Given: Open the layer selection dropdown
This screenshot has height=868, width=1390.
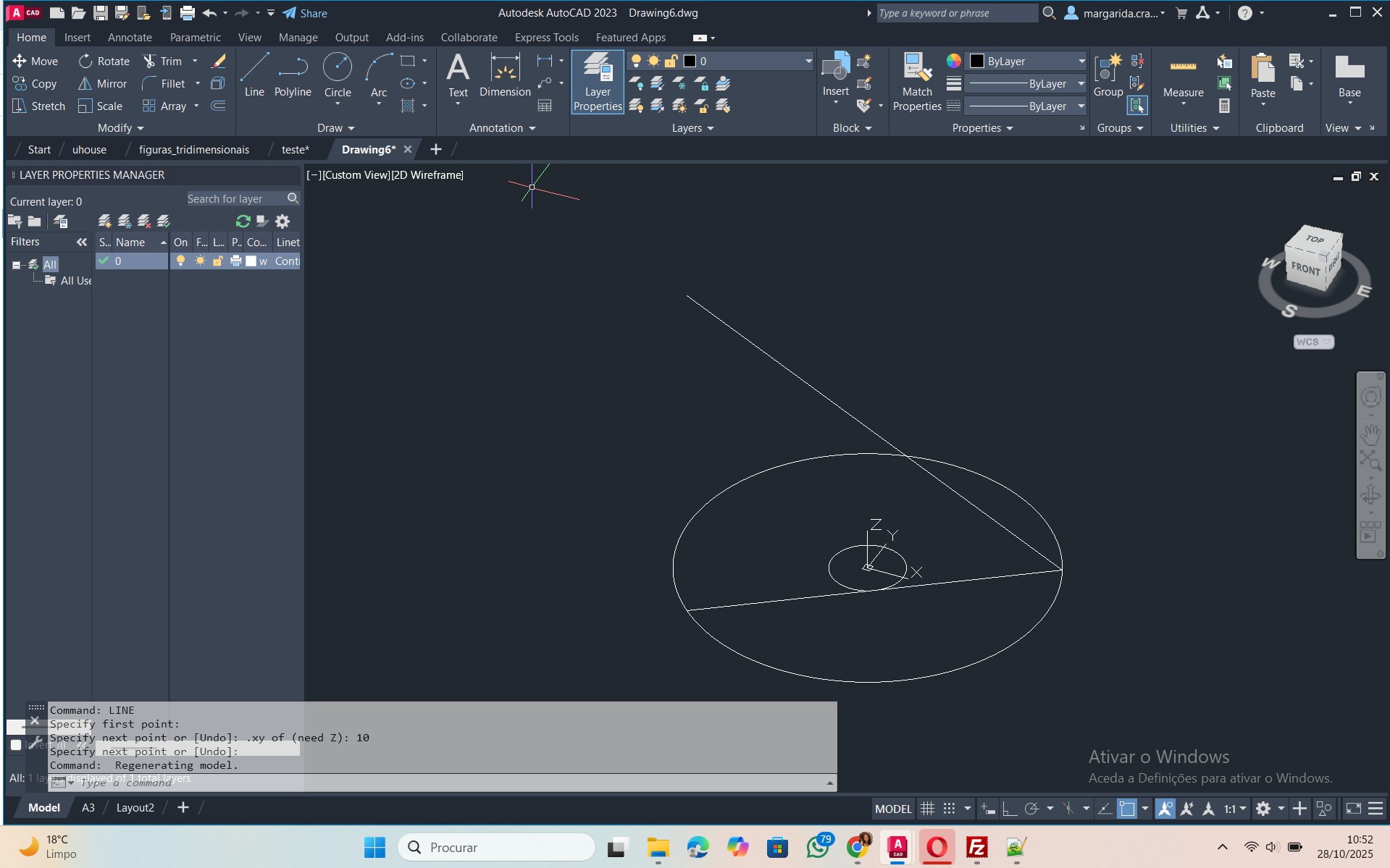Looking at the screenshot, I should tap(808, 62).
